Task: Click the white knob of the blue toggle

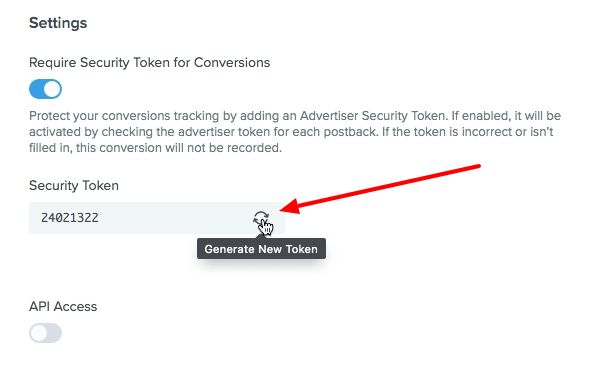Action: click(52, 89)
